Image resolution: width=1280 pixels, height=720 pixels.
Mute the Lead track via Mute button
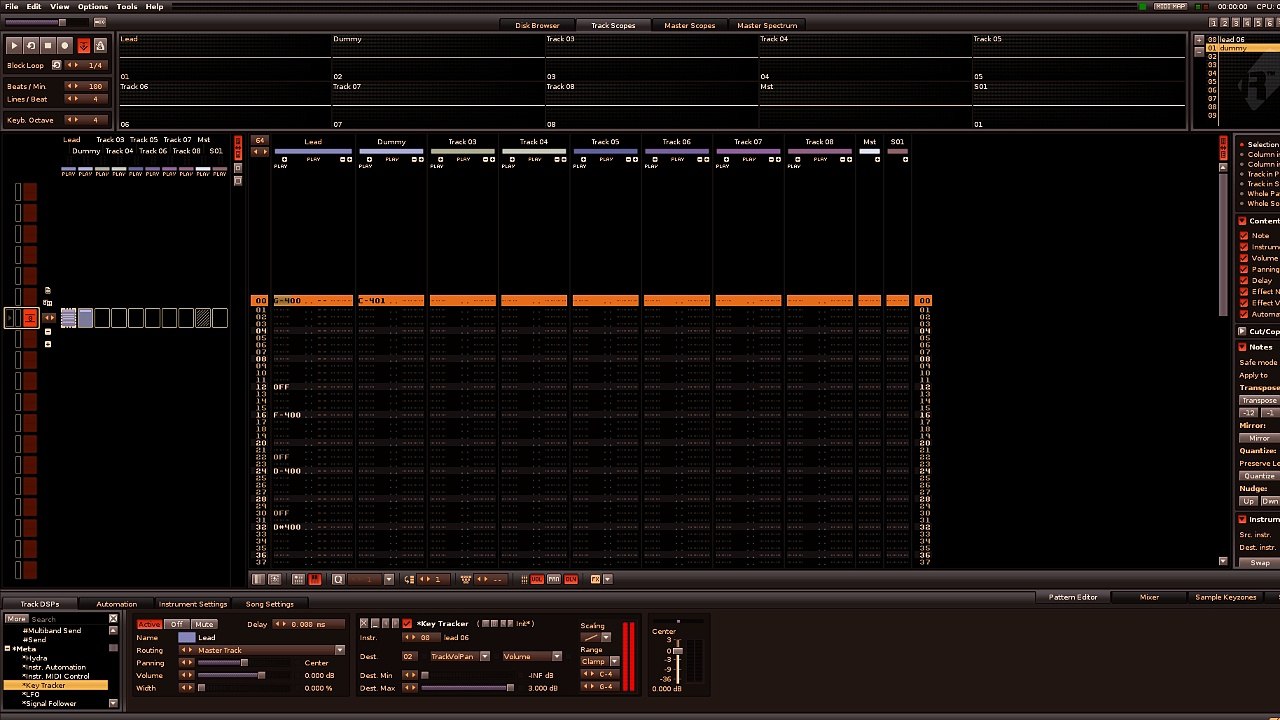pos(204,624)
